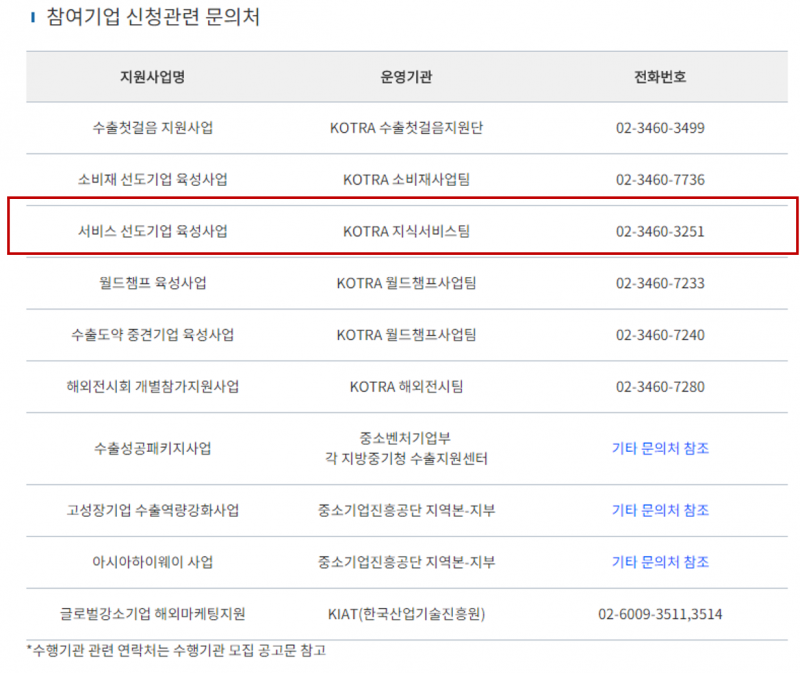
Task: Click the '운영기관' column header
Action: click(406, 77)
